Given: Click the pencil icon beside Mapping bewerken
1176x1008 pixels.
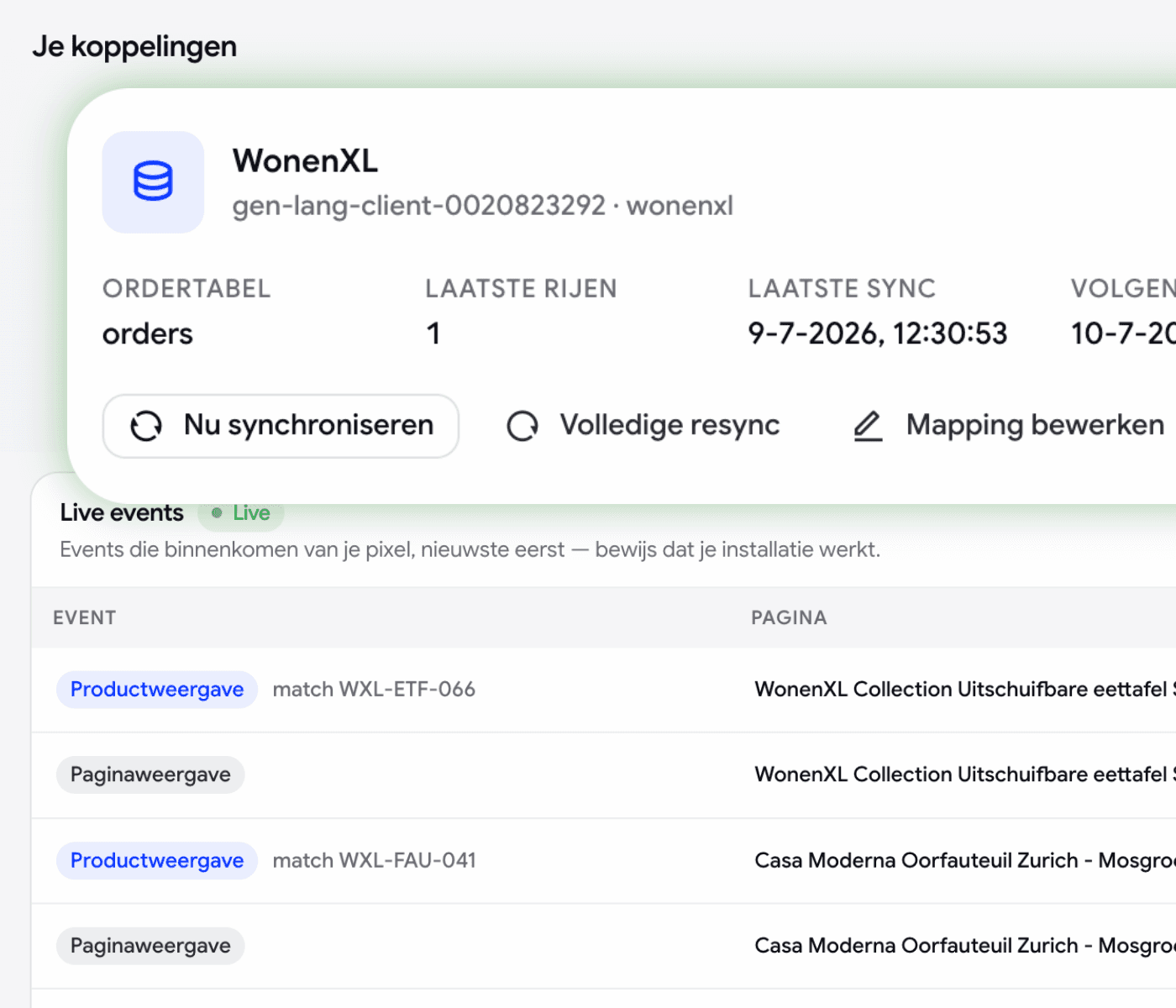Looking at the screenshot, I should coord(868,426).
